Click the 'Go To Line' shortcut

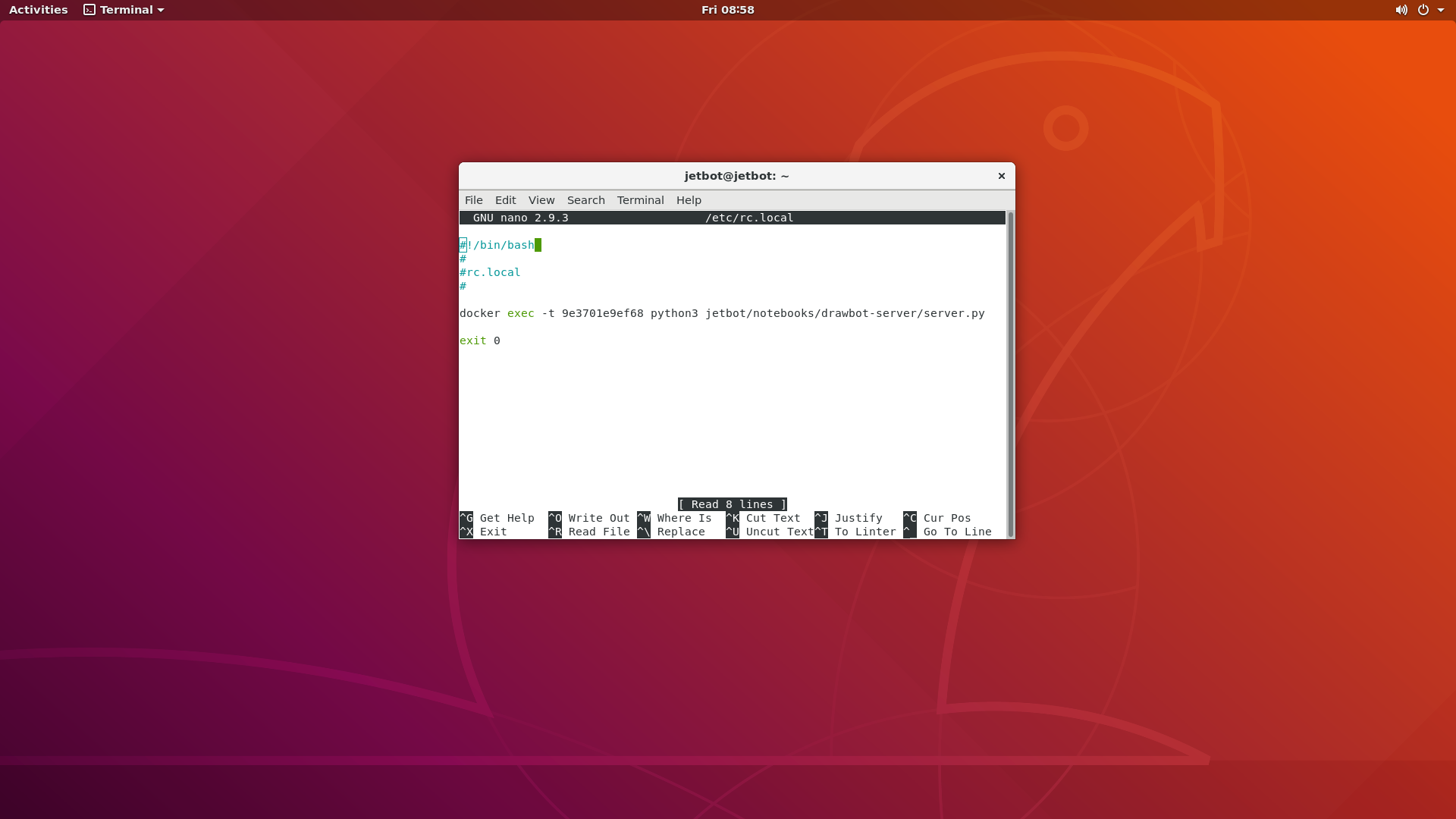tap(948, 532)
